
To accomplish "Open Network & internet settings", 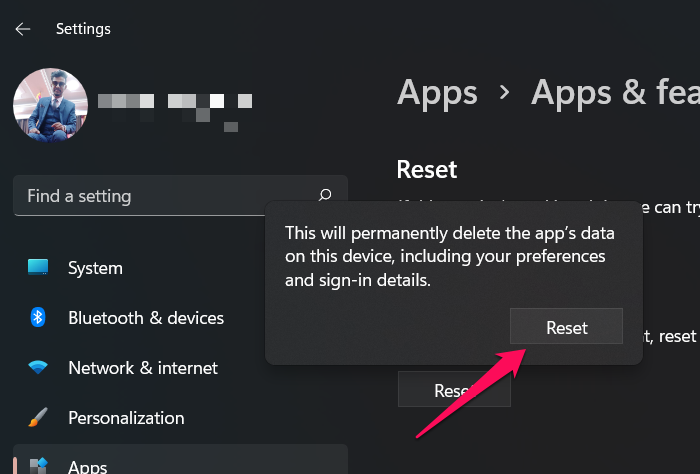I will pos(143,368).
